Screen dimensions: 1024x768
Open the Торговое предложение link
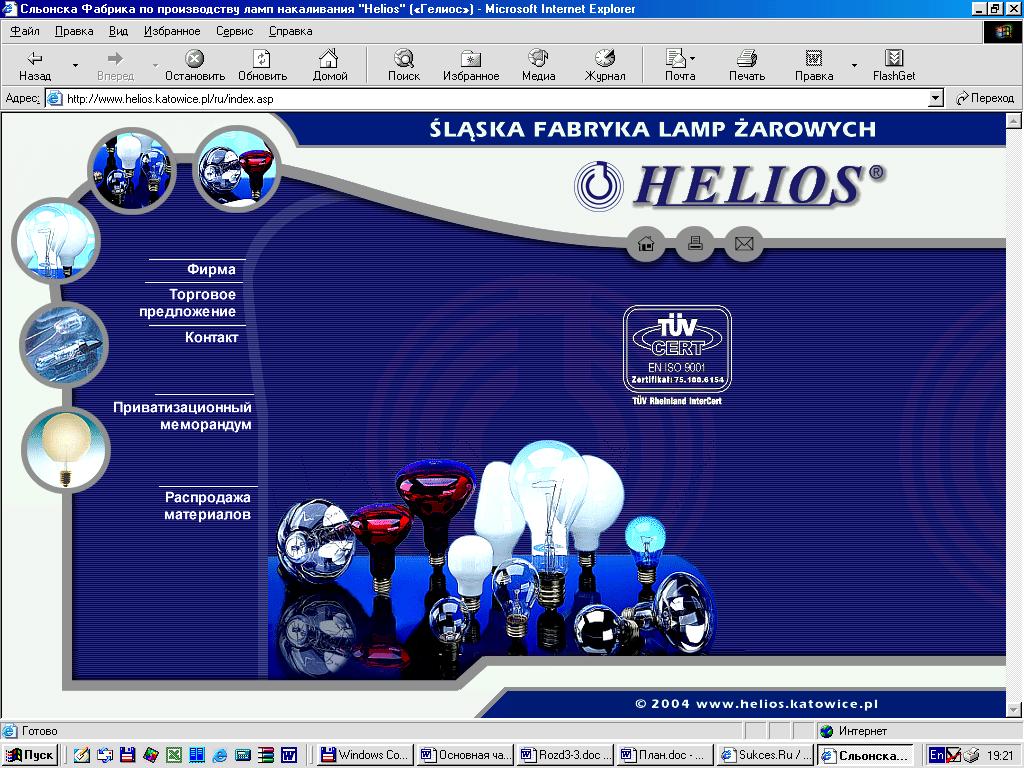pyautogui.click(x=188, y=303)
